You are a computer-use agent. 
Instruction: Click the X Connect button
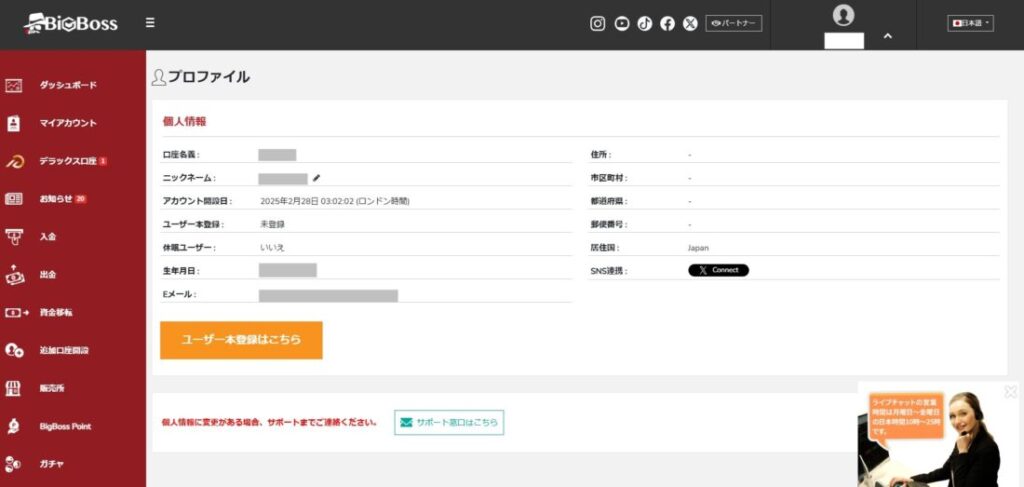(x=718, y=270)
